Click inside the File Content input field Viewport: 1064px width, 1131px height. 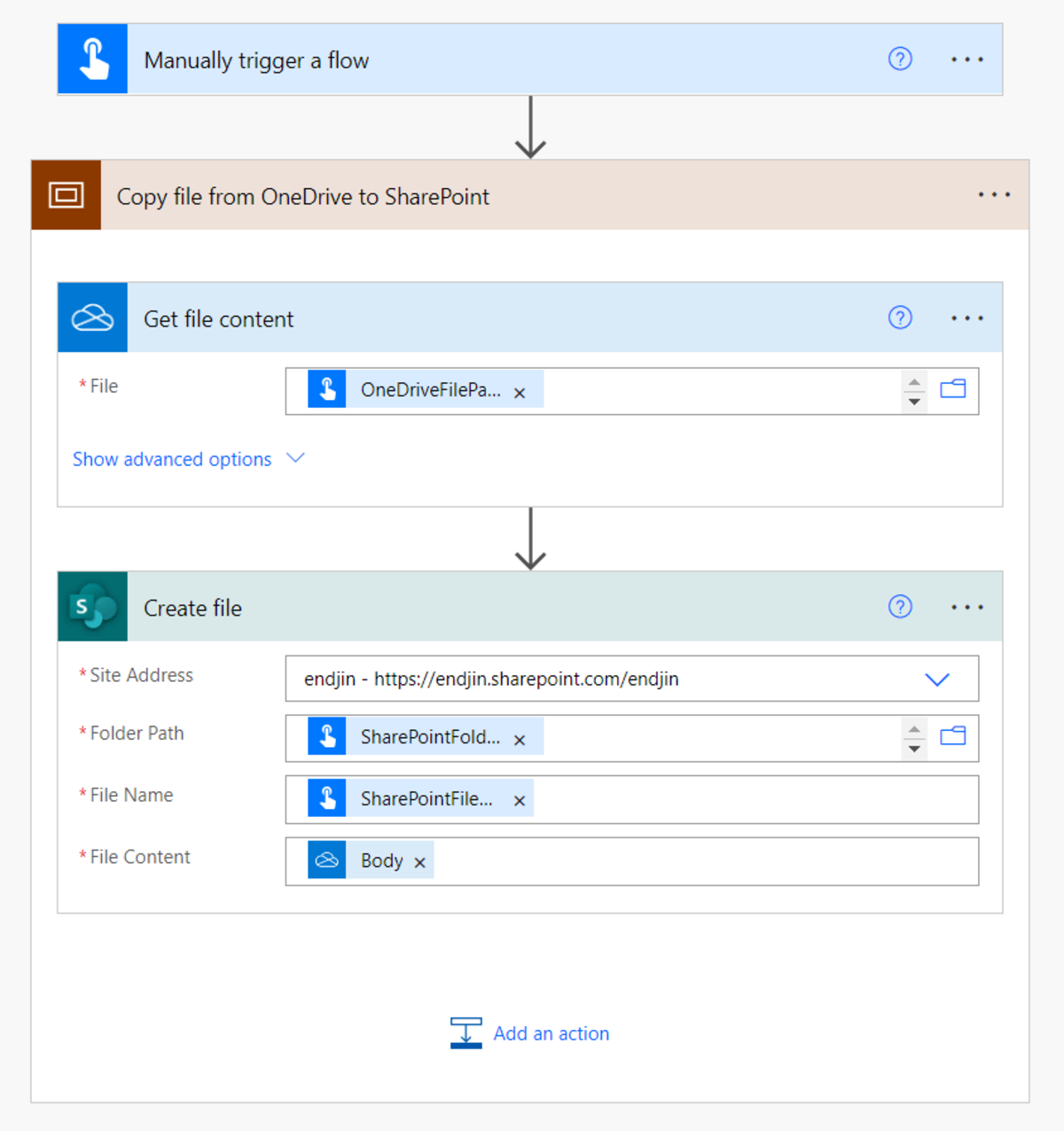632,861
